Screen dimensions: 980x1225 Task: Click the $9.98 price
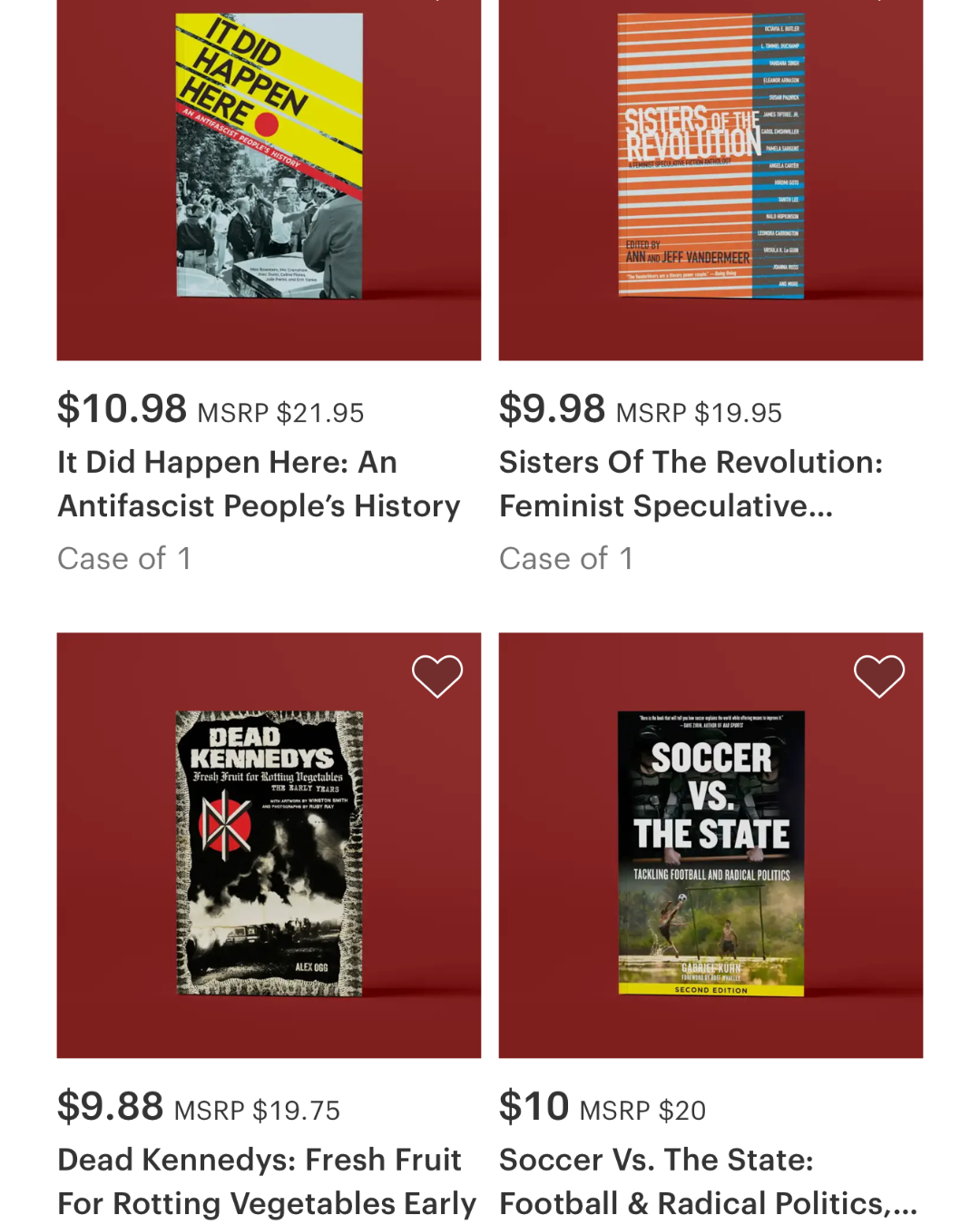552,409
